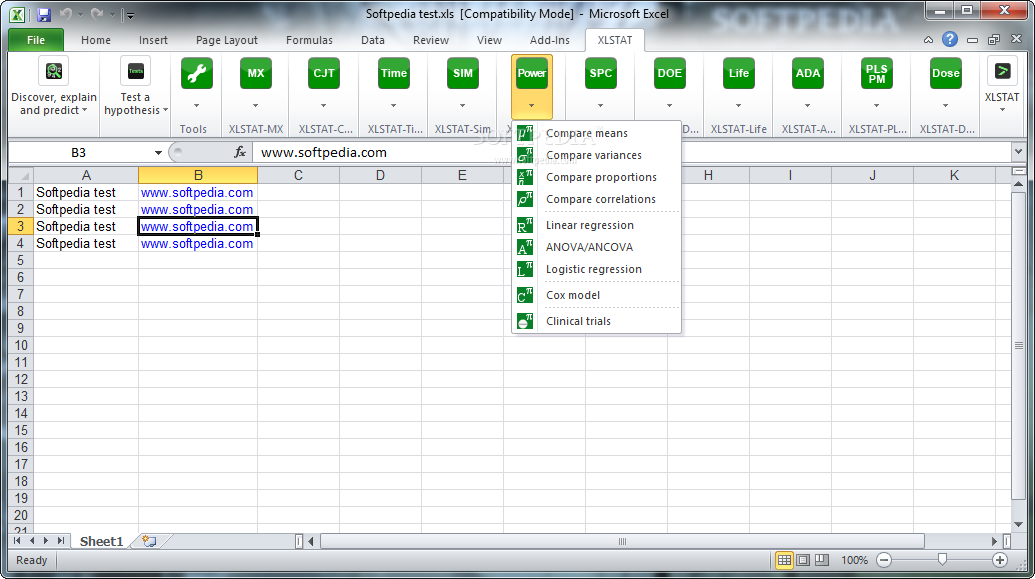Screen dimensions: 1035x579
Task: Click the formula bar input field
Action: (630, 153)
